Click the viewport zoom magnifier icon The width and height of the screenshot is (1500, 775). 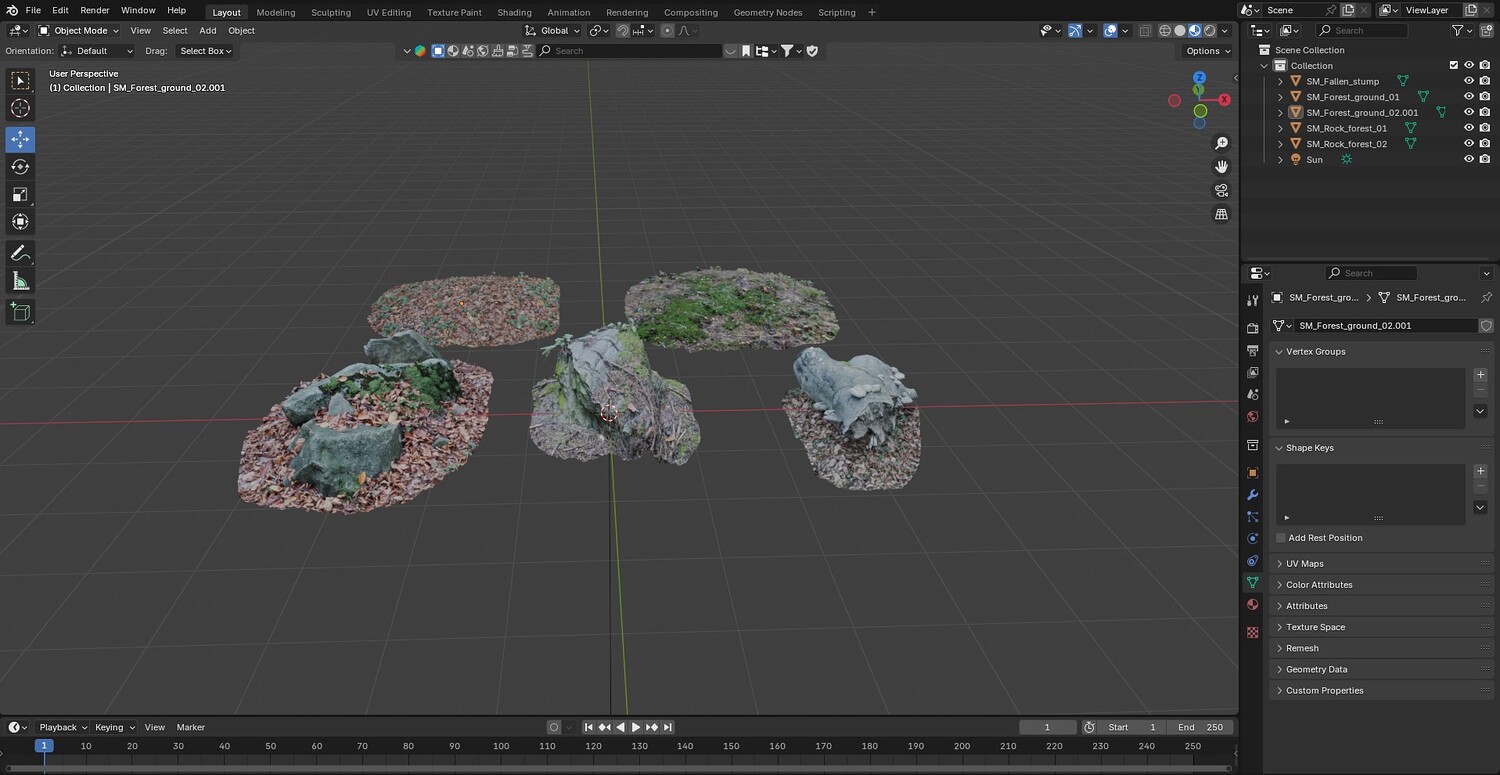[x=1221, y=144]
